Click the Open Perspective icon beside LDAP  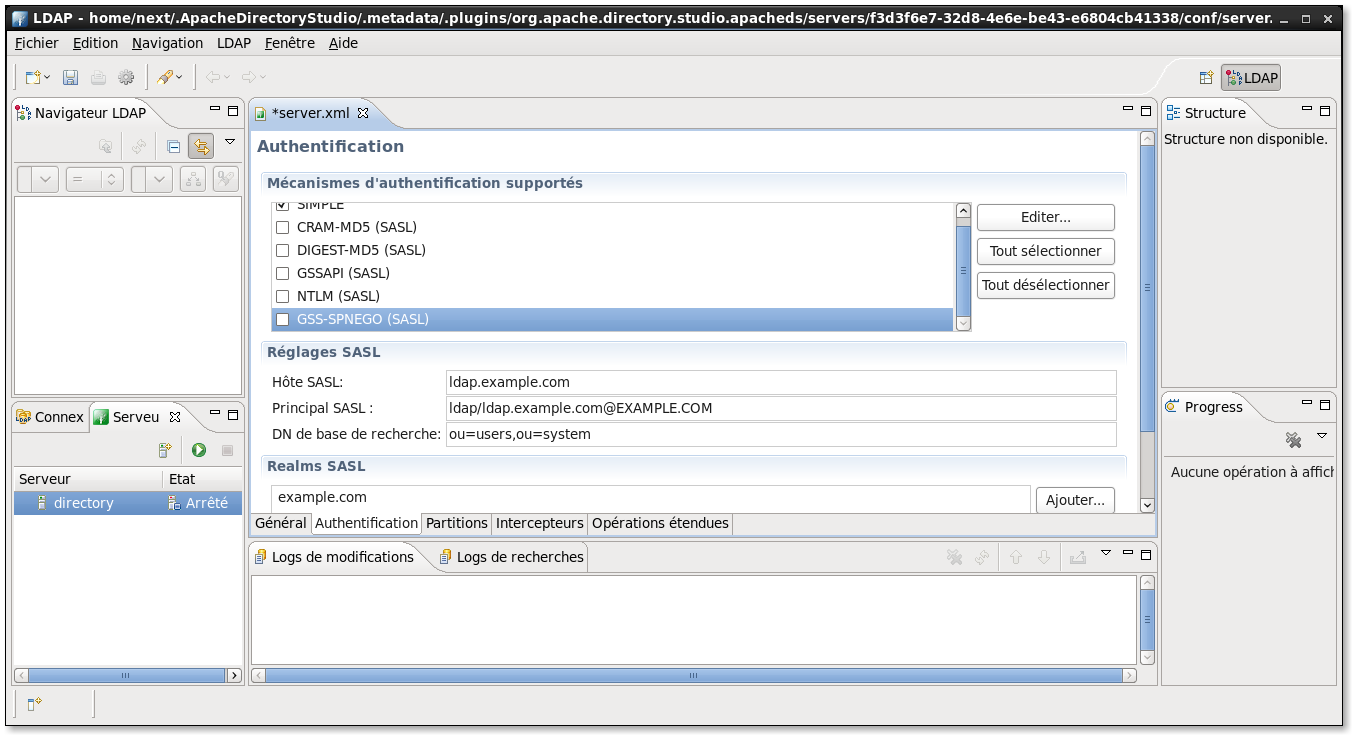1206,78
